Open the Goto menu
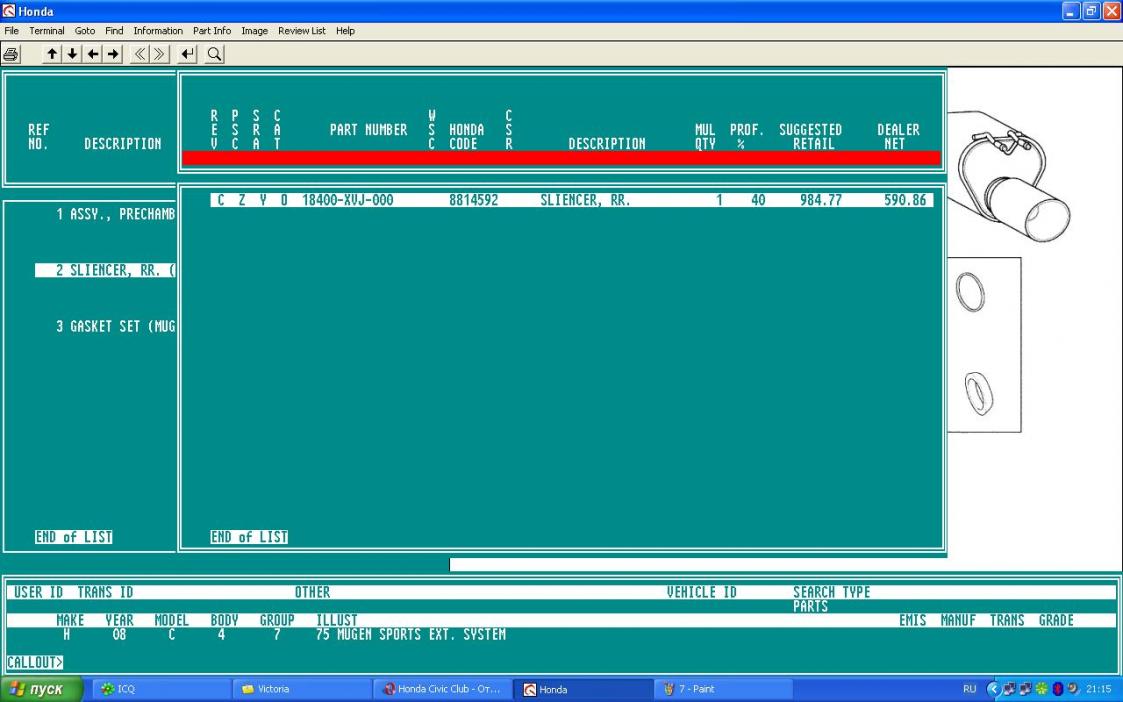This screenshot has width=1123, height=702. (x=85, y=31)
